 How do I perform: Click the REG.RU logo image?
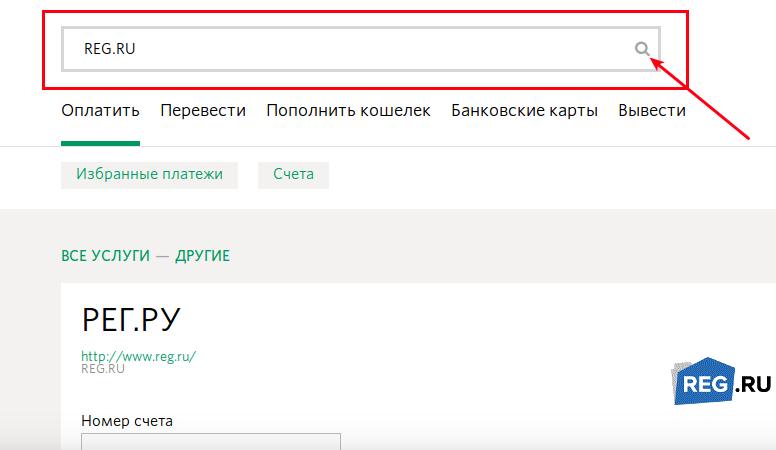[x=722, y=381]
